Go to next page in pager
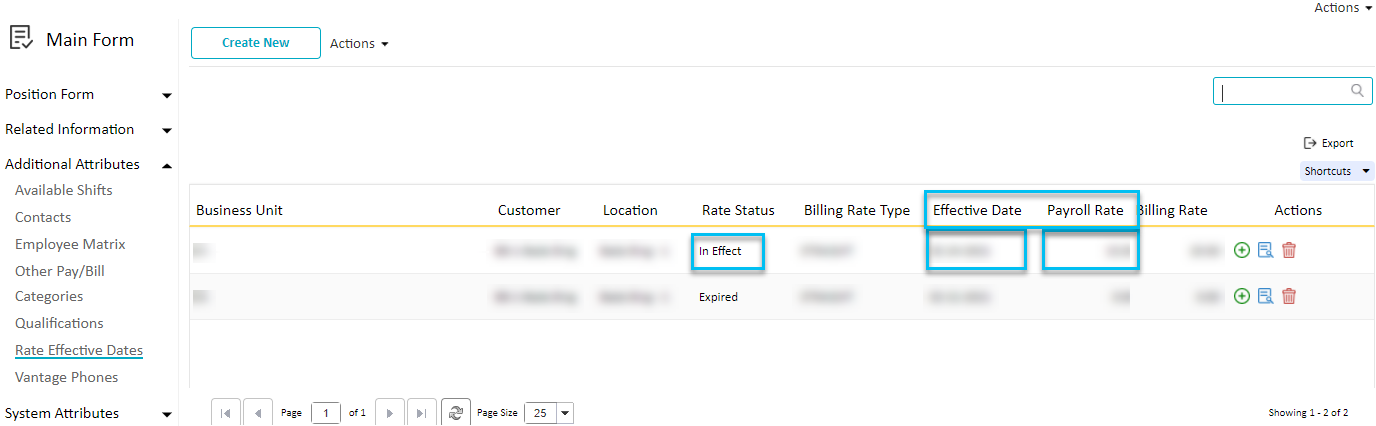This screenshot has height=426, width=1376. coord(389,413)
